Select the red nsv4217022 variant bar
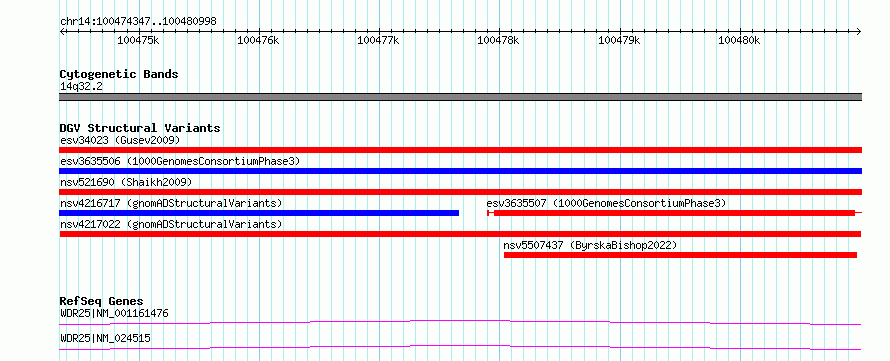Screen dimensions: 890x361 point(460,234)
